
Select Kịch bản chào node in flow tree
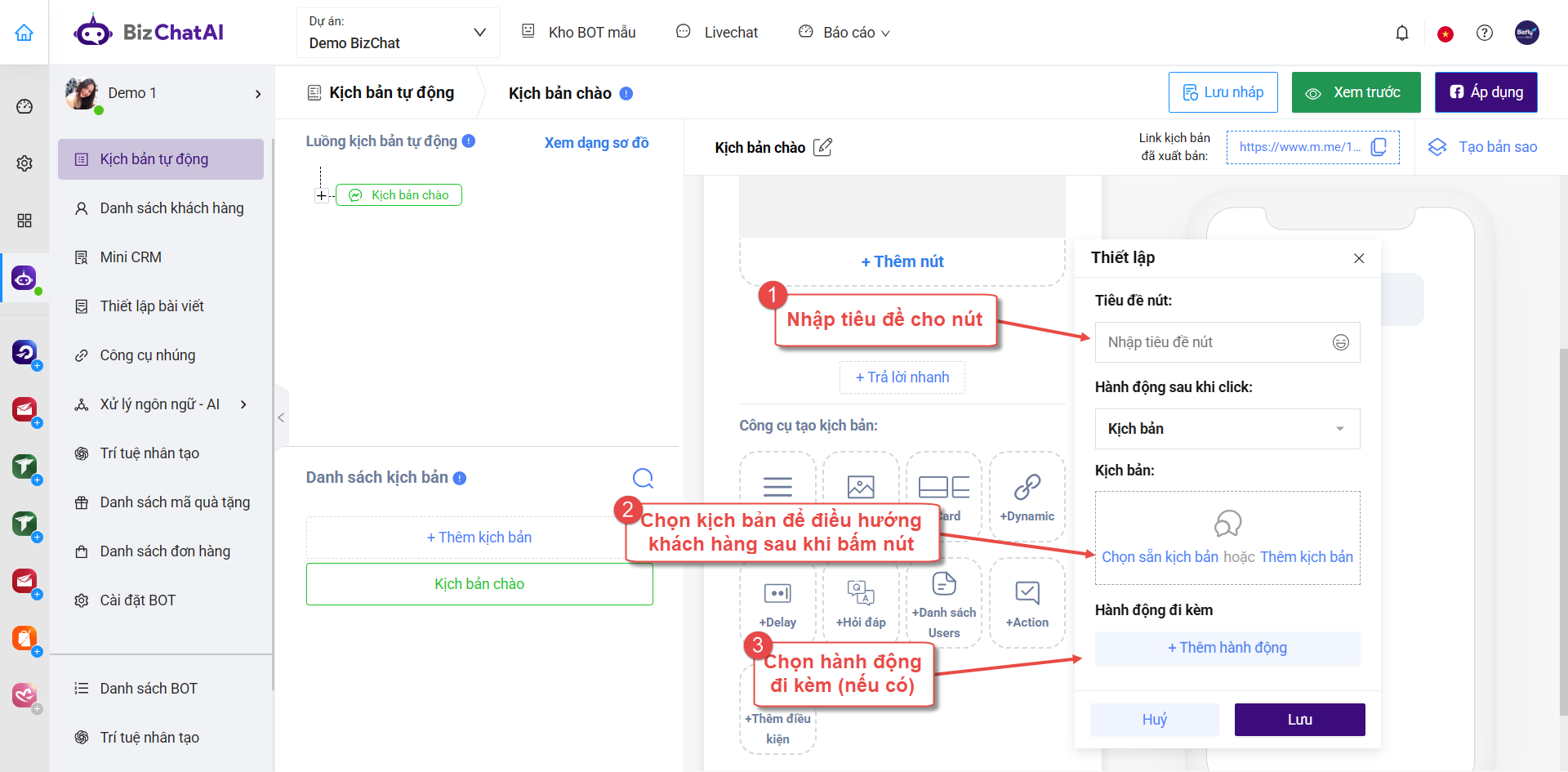[399, 195]
